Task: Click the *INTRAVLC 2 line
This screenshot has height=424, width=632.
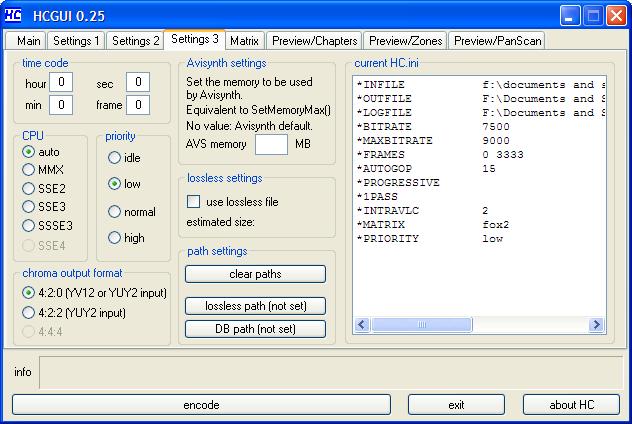Action: coord(423,210)
